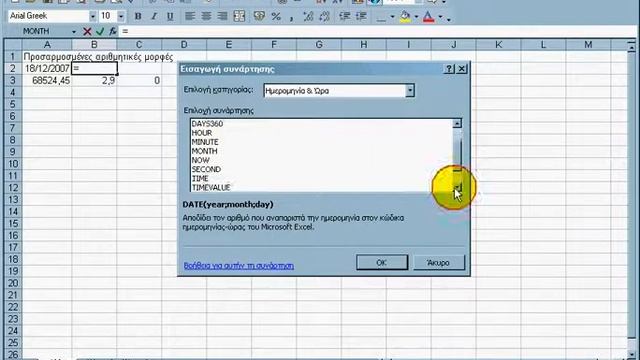The image size is (640, 360).
Task: Open fill color dropdown arrow
Action: [416, 17]
